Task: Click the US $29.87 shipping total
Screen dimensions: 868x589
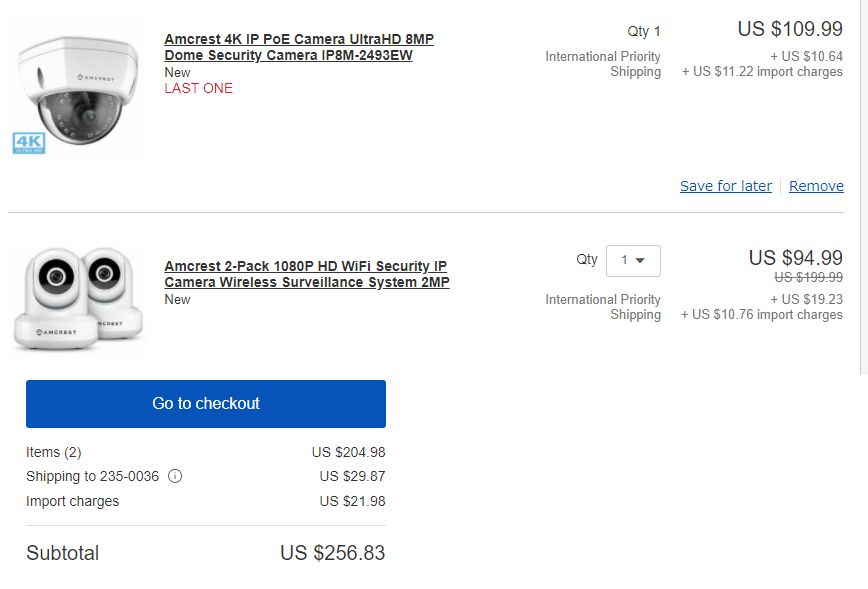Action: click(352, 477)
